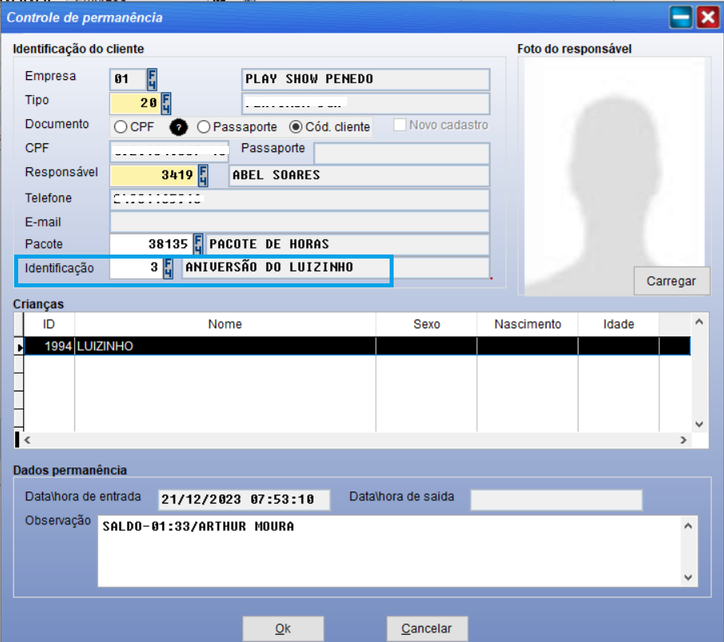
Task: Click the F4 lookup icon beside Tipo
Action: [x=166, y=104]
